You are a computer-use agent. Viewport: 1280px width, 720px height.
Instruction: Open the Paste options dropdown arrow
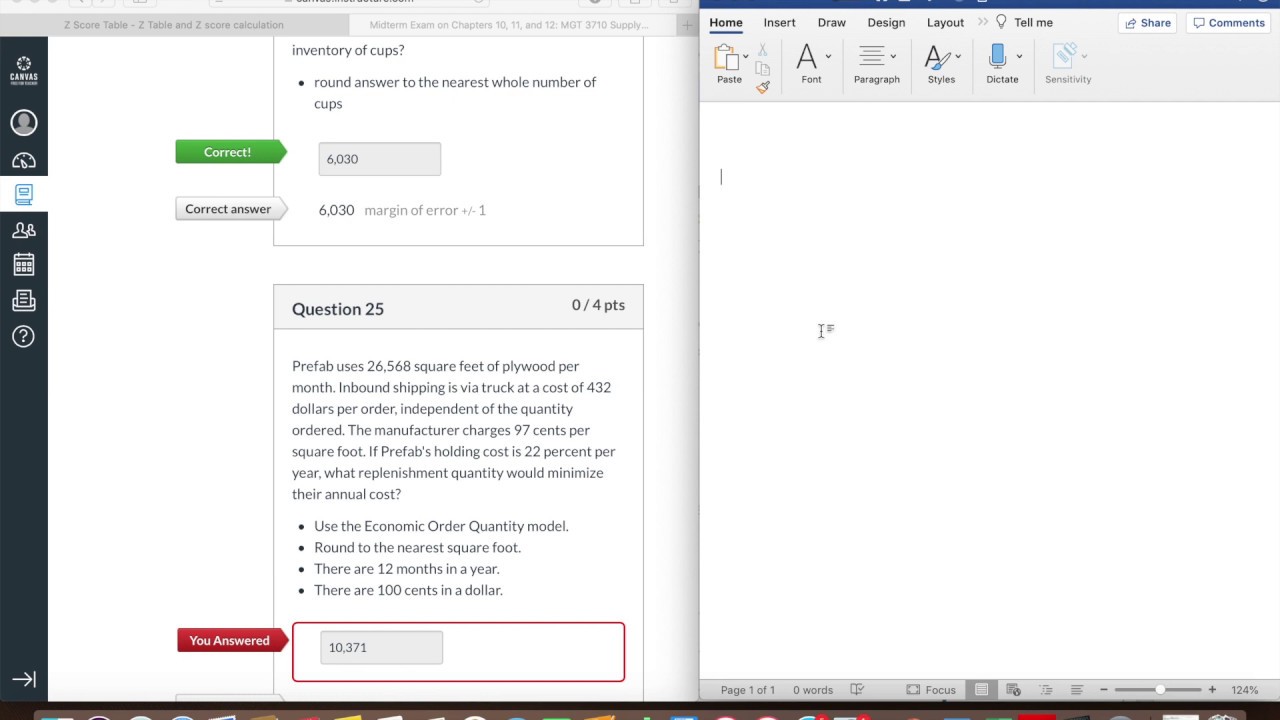point(746,57)
